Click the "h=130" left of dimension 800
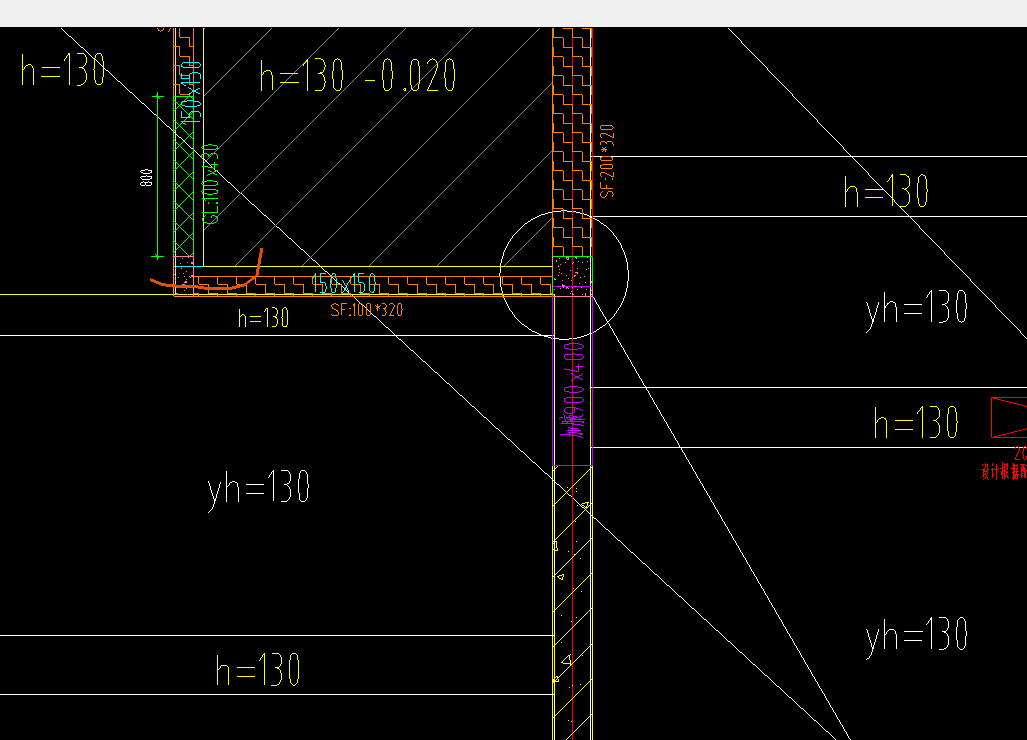Image resolution: width=1027 pixels, height=740 pixels. (63, 69)
